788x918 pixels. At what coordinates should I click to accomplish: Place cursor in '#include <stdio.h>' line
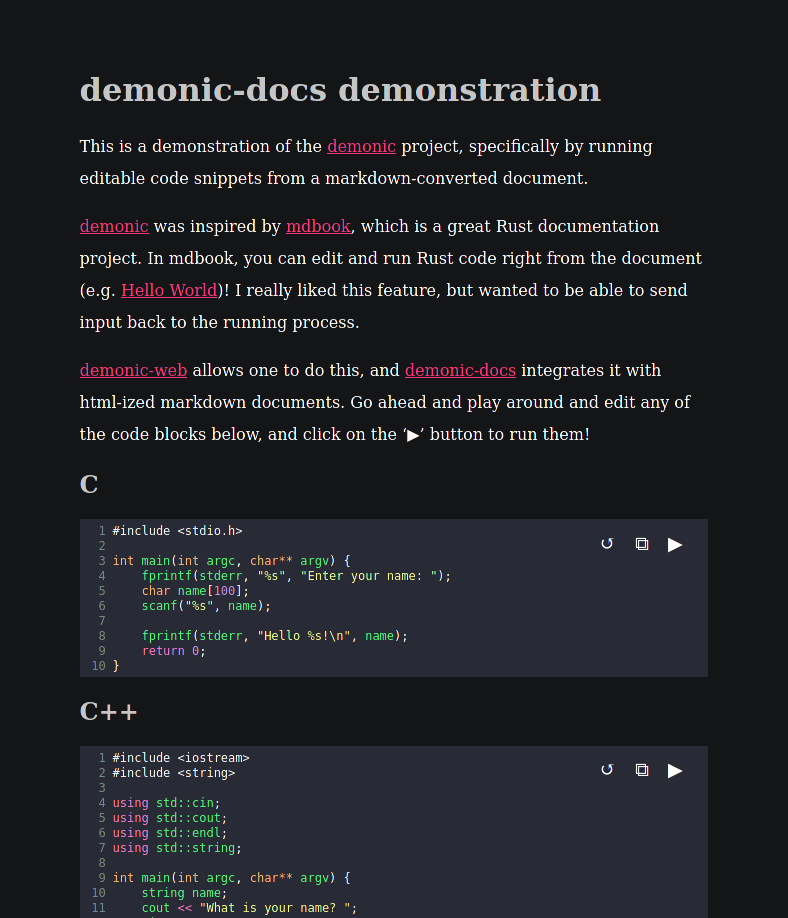pyautogui.click(x=177, y=531)
